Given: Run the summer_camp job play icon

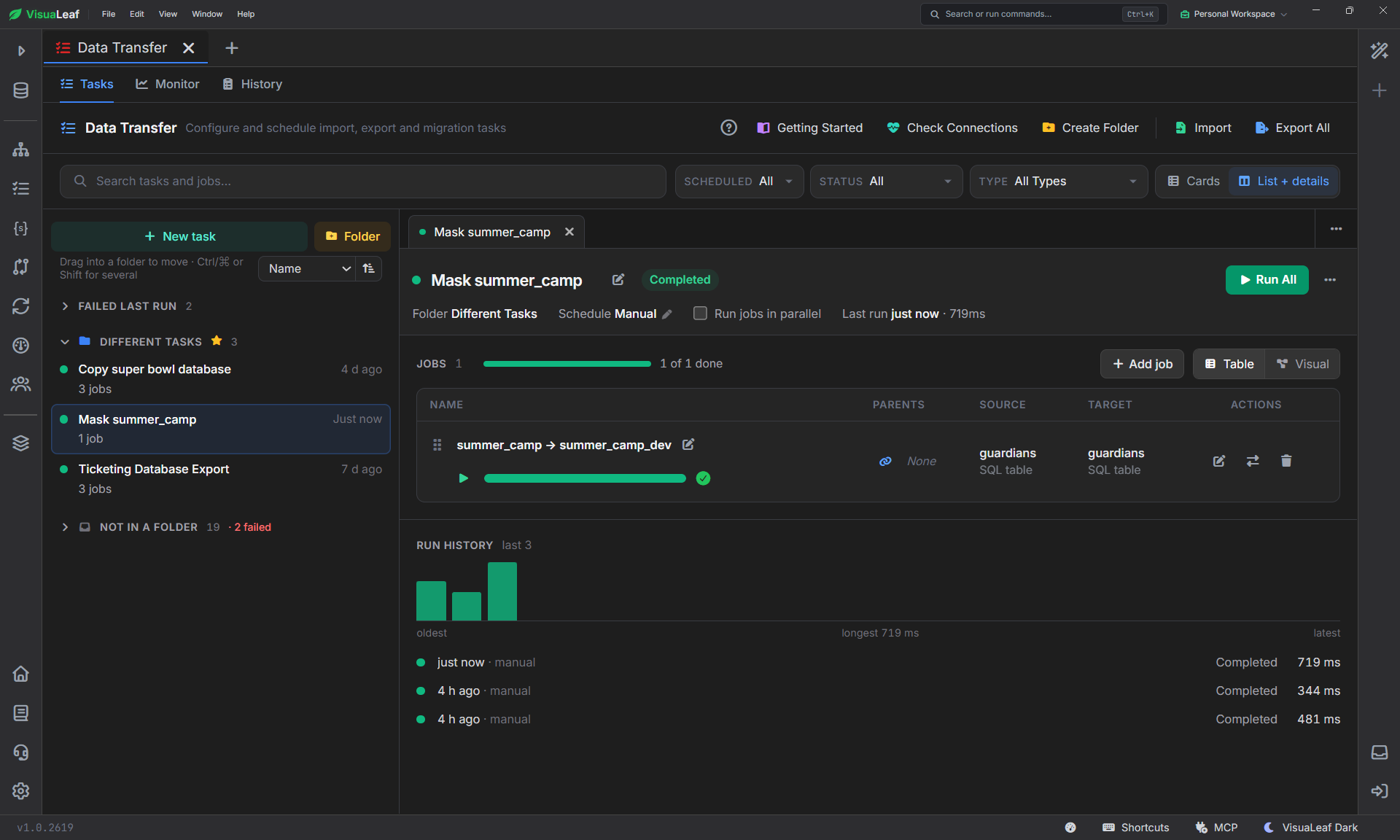Looking at the screenshot, I should pyautogui.click(x=463, y=478).
